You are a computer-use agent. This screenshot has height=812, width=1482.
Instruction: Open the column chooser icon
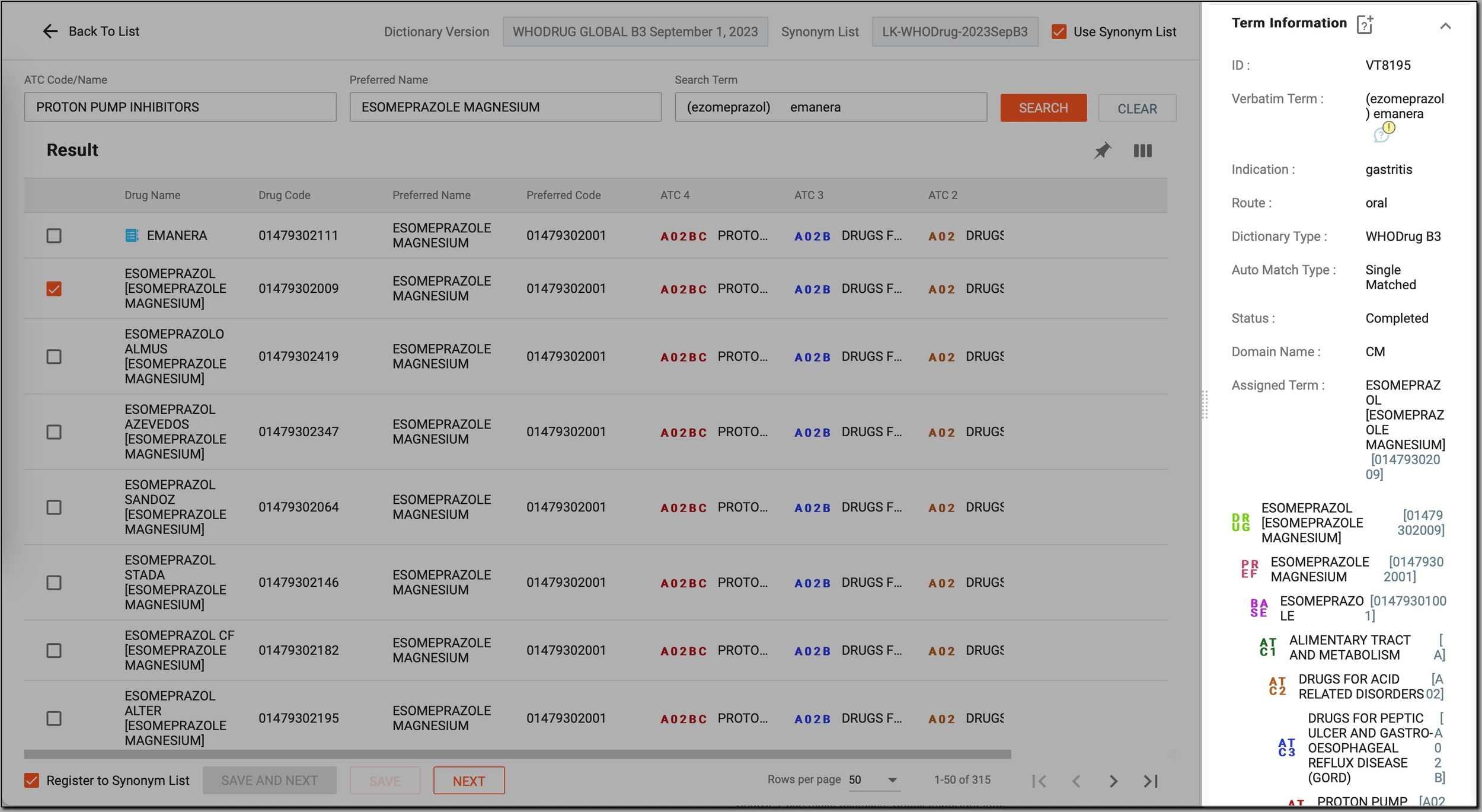(x=1143, y=151)
